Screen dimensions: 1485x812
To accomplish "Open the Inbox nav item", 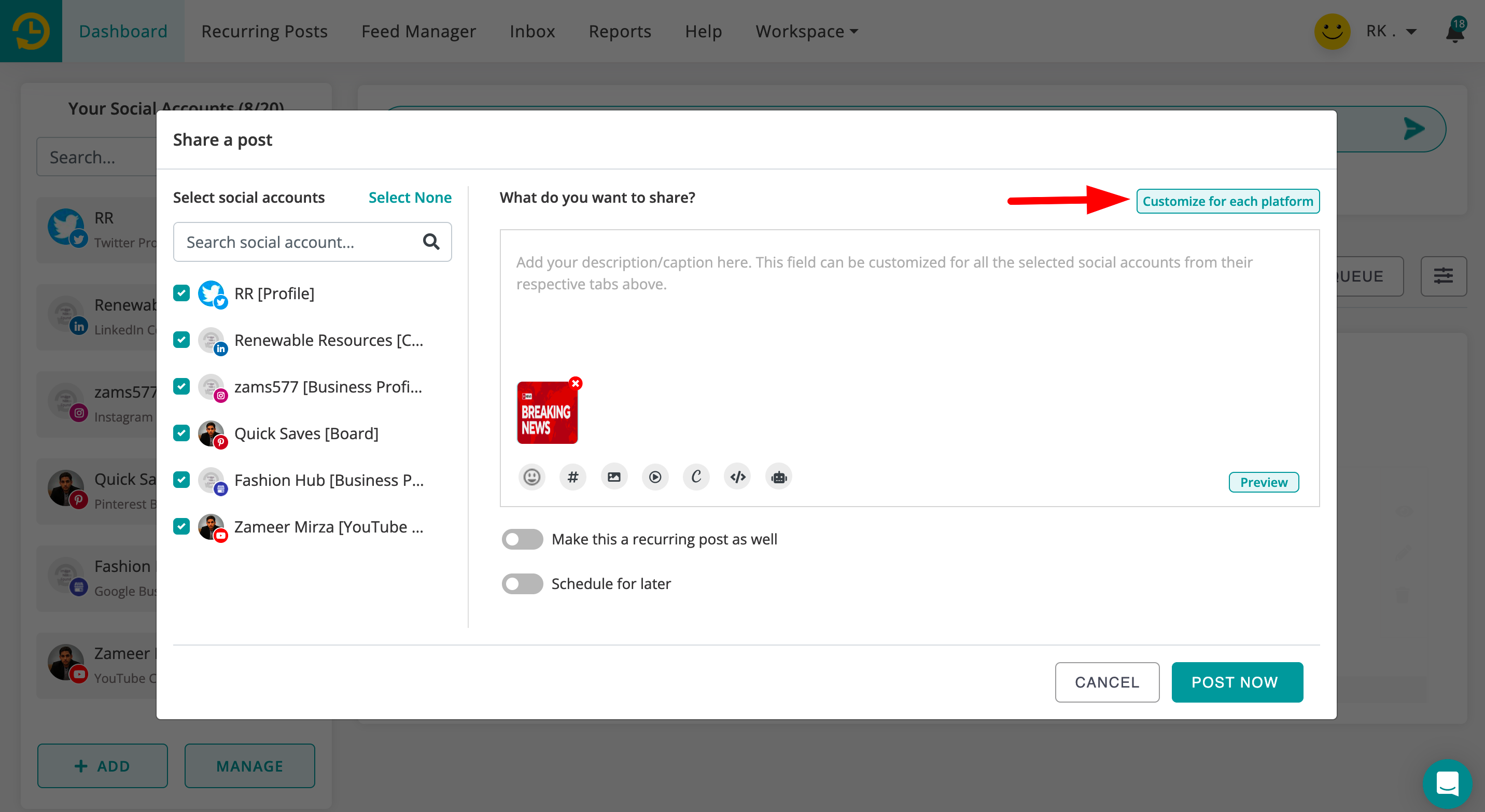I will [532, 31].
